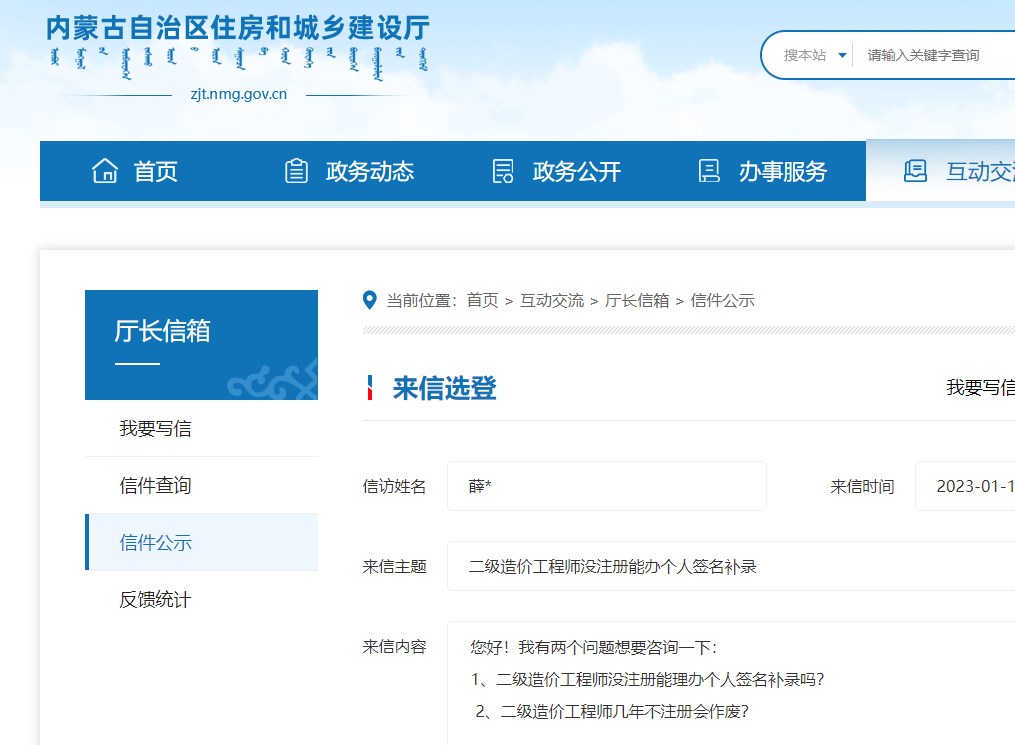Click the dropdown arrow next to 搜本站
Image resolution: width=1015 pixels, height=745 pixels.
point(842,55)
